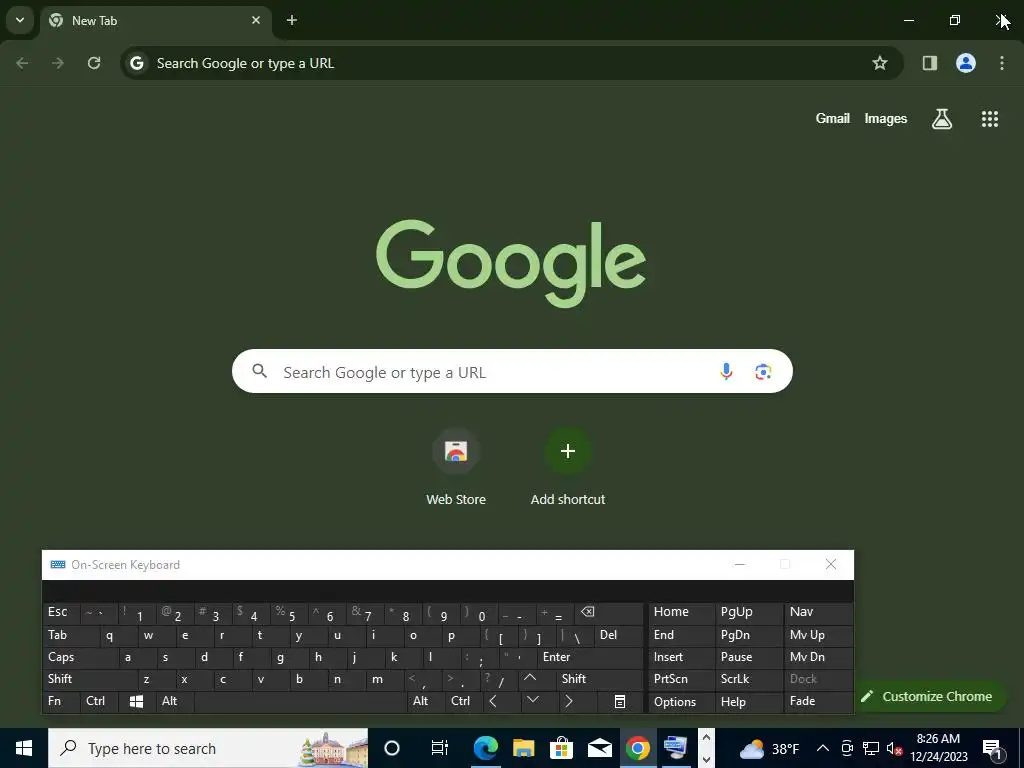
Task: Tap the context menu key on the On-Screen Keyboard
Action: (620, 701)
